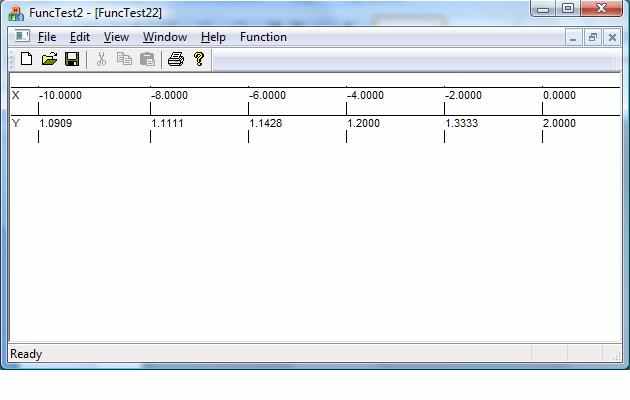Click the yellow question mark Help icon

[x=199, y=59]
